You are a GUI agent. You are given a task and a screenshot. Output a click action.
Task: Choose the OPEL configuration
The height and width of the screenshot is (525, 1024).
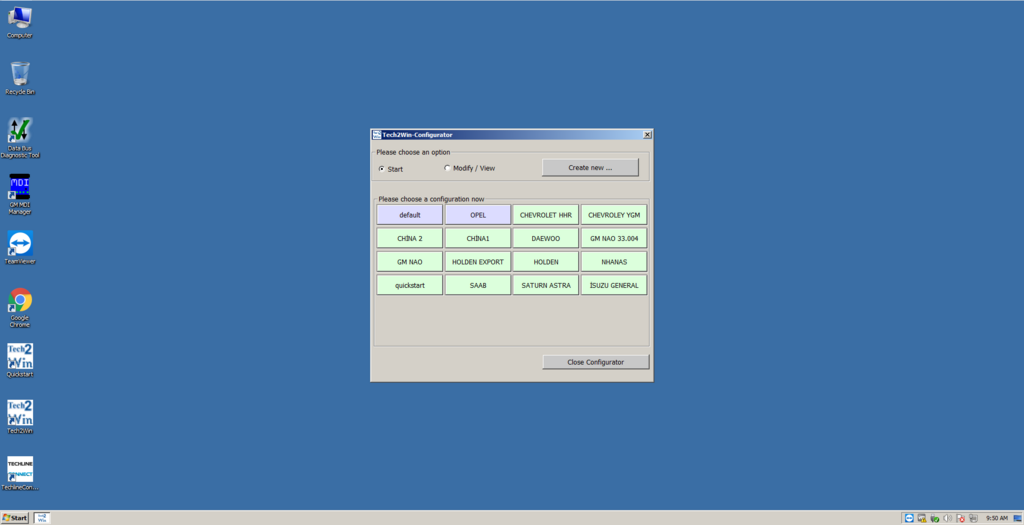(477, 215)
